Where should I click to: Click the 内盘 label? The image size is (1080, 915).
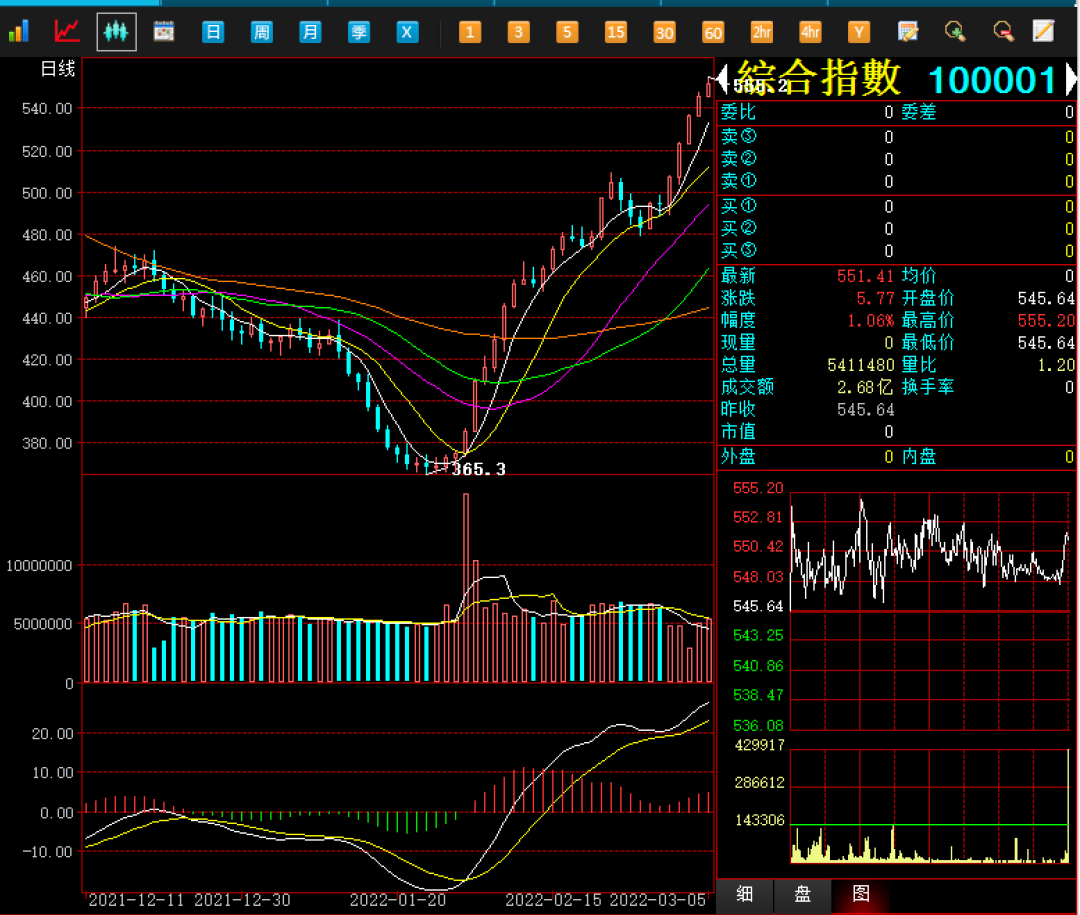tap(919, 456)
